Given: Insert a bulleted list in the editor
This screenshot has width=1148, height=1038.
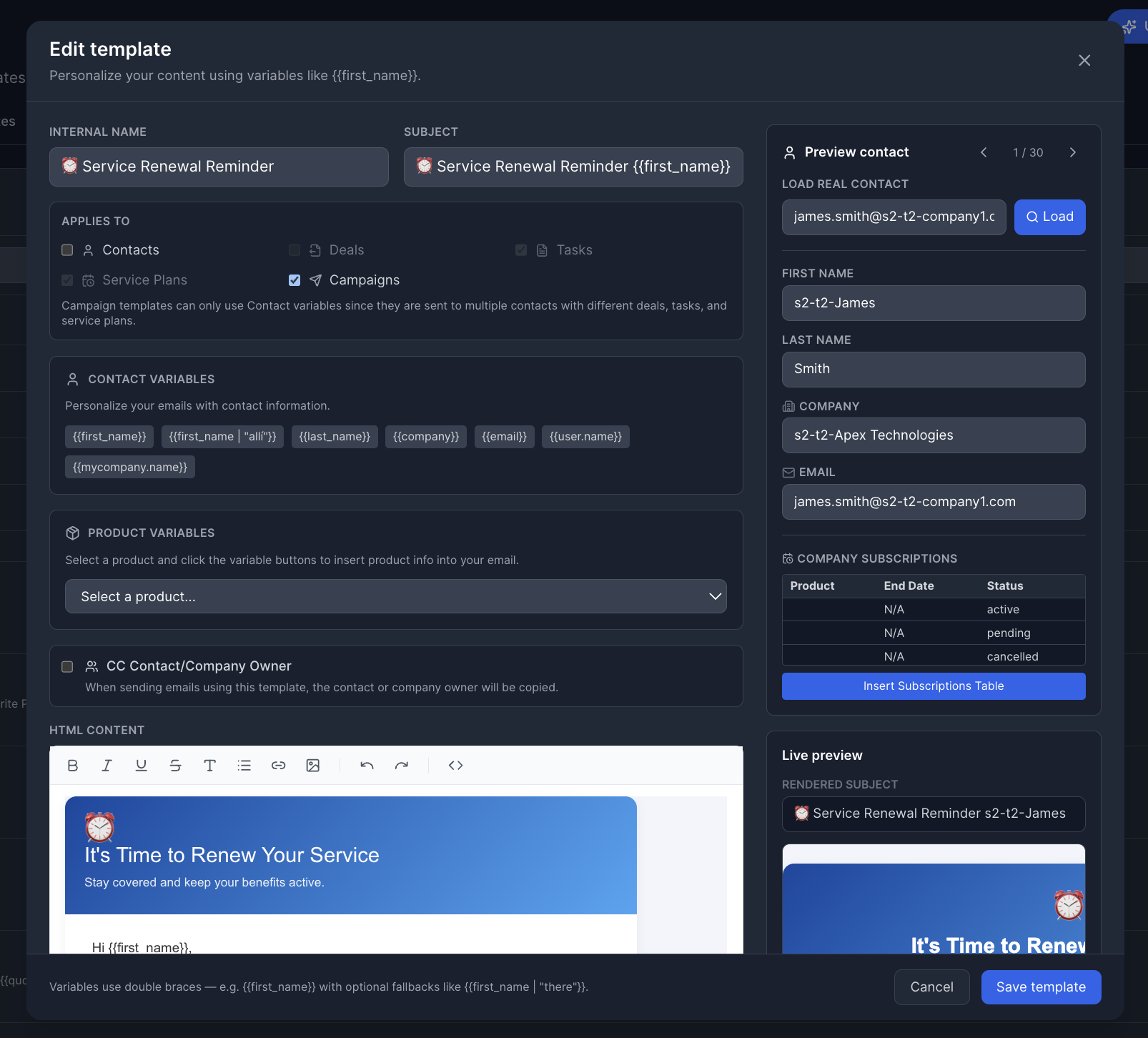Looking at the screenshot, I should coord(244,766).
